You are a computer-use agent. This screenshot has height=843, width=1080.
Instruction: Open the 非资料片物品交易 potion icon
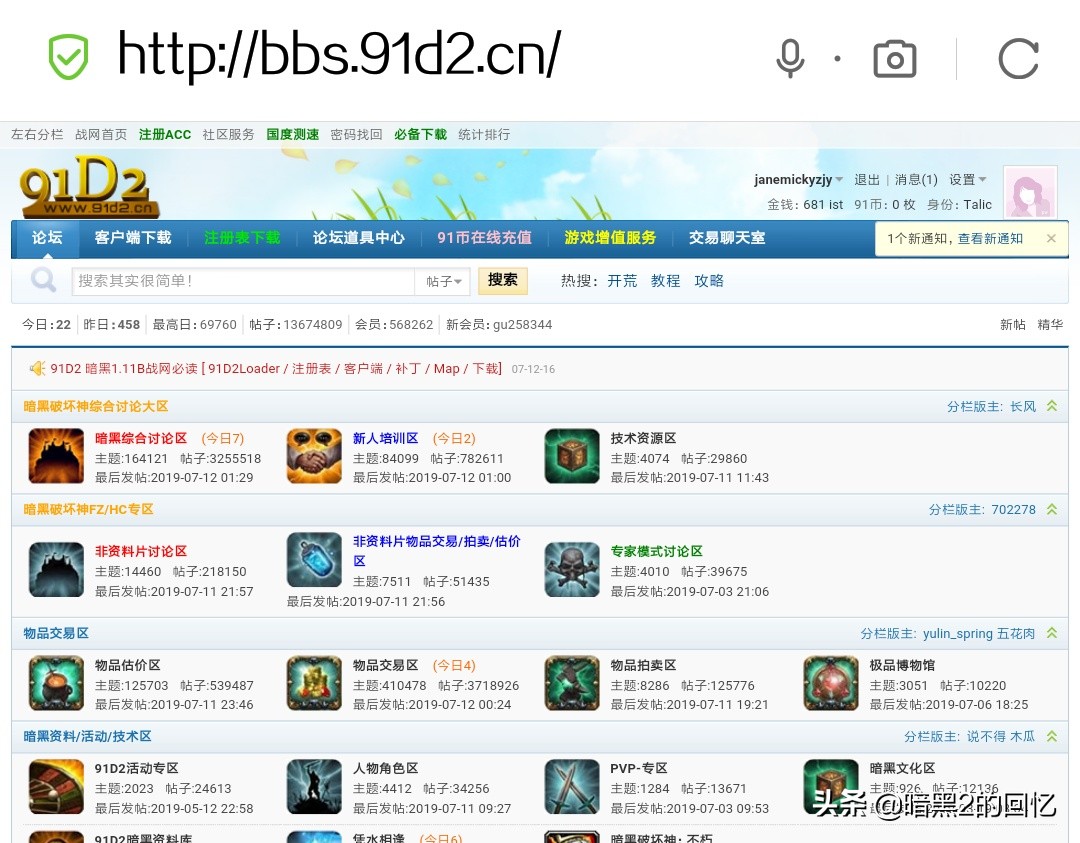coord(314,559)
